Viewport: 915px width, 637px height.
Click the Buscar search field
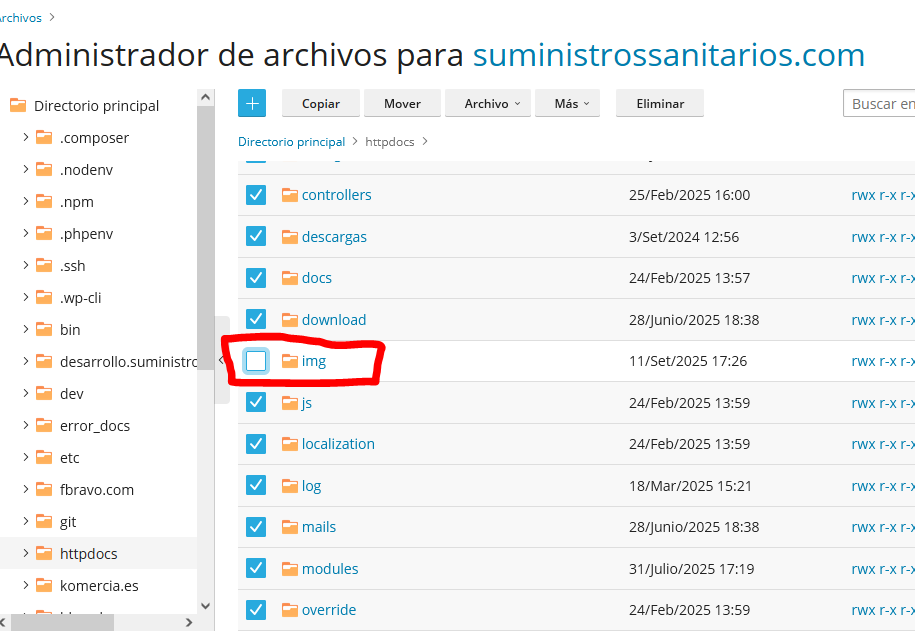(x=878, y=103)
